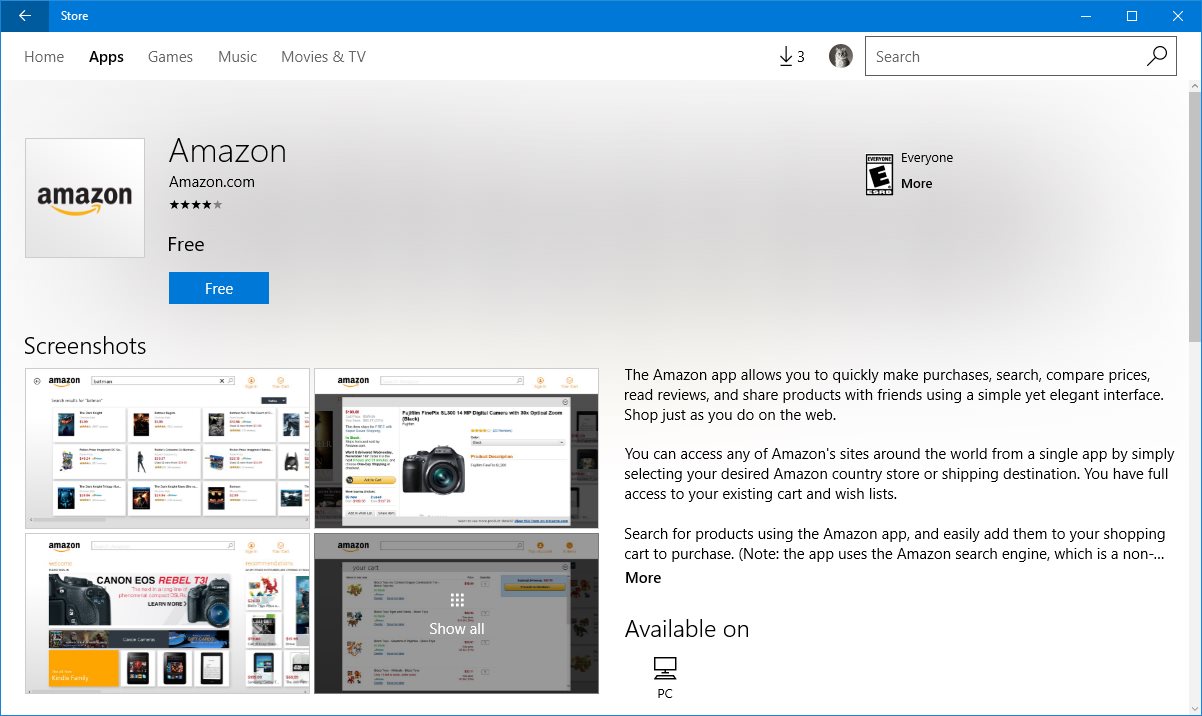Screen dimensions: 1202x716
Task: Show all screenshots
Action: [x=457, y=613]
